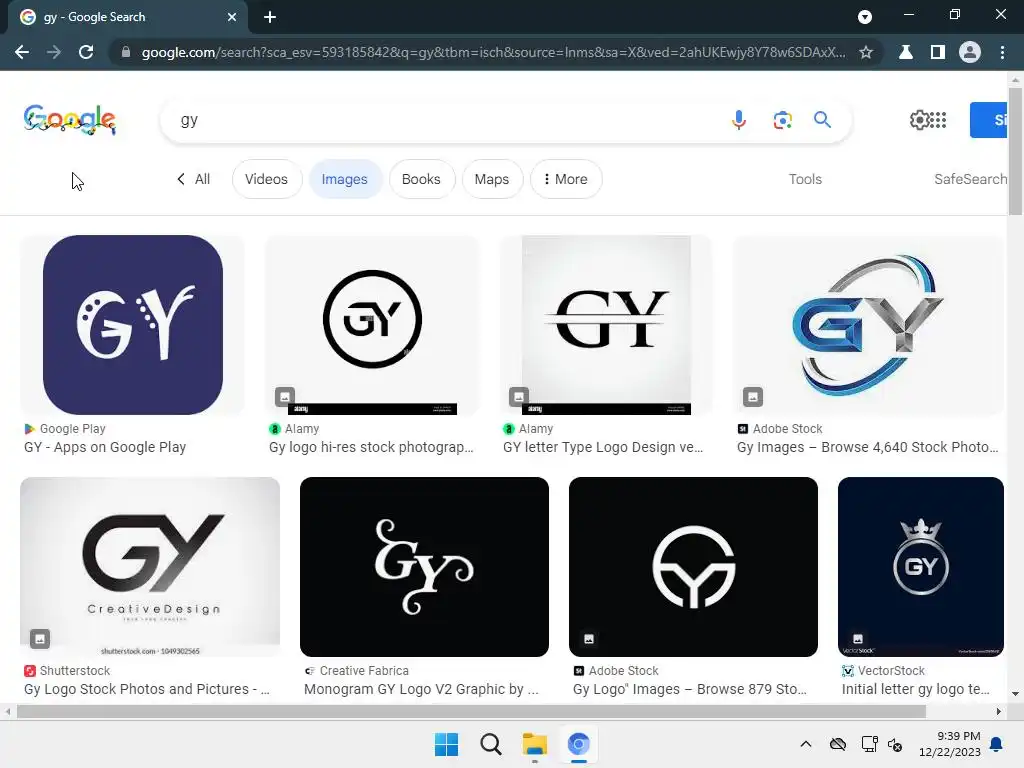Click the horizontal scrollbar right arrow
Image resolution: width=1024 pixels, height=768 pixels.
point(999,712)
